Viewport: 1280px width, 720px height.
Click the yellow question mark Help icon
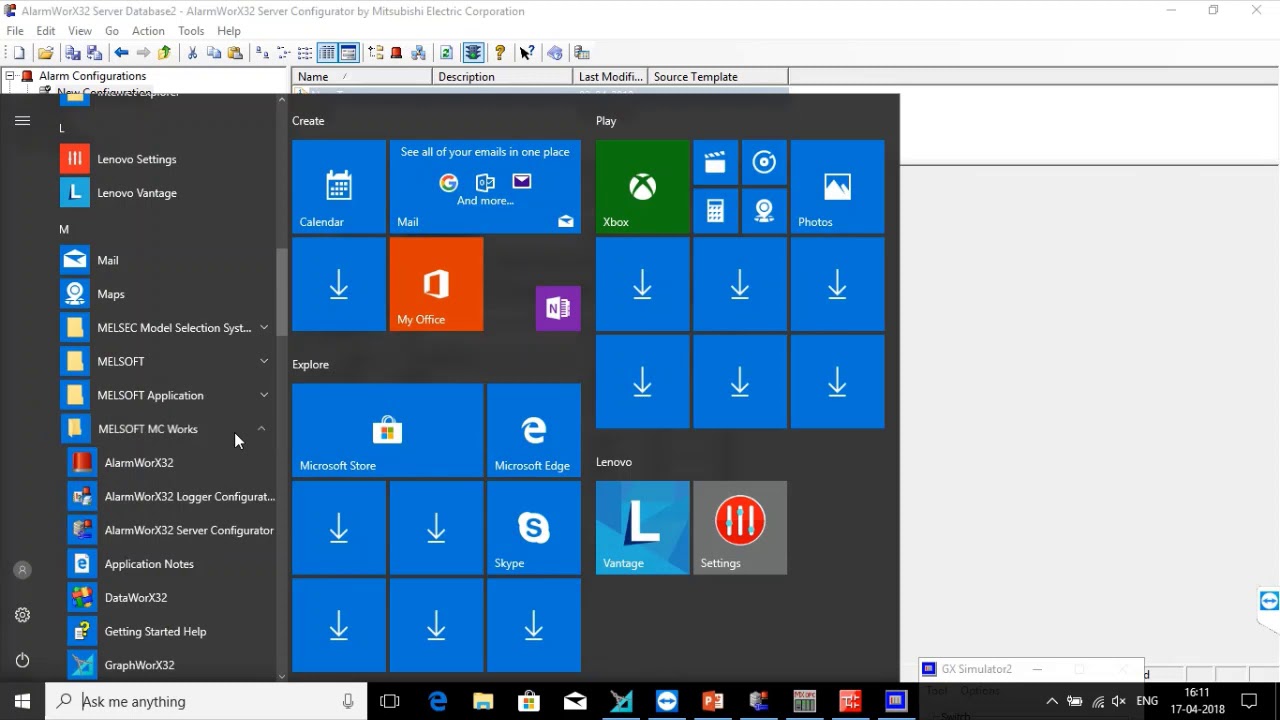[500, 53]
